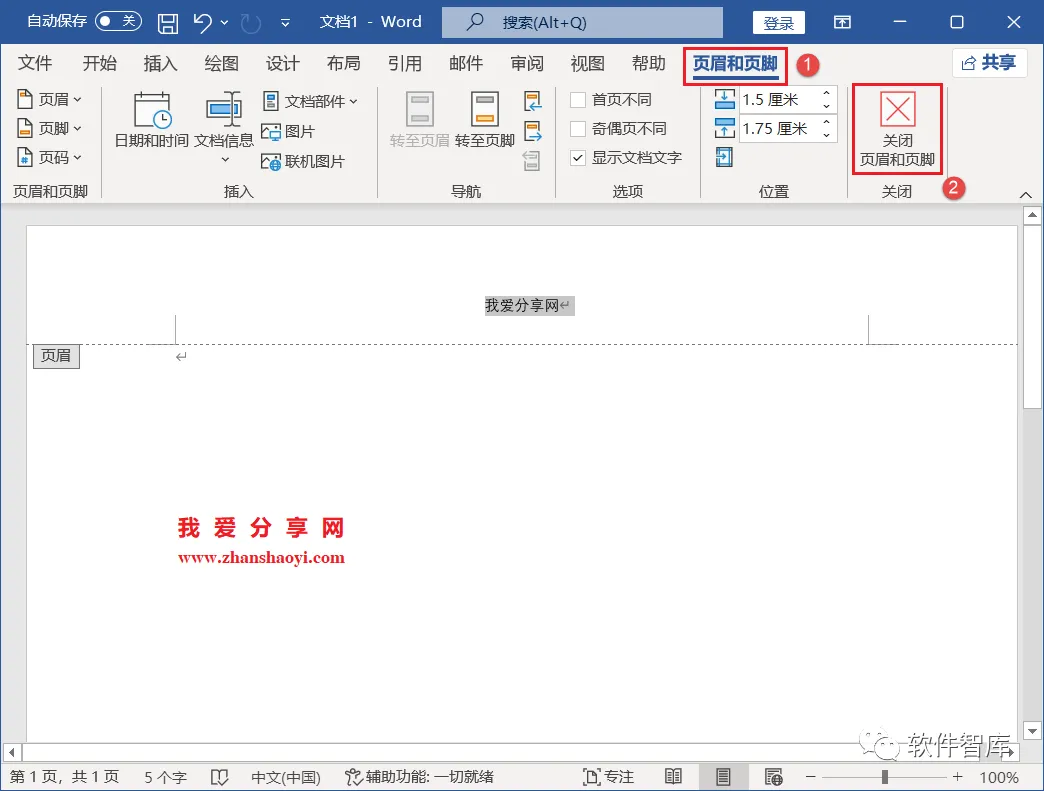
Task: Open the 绘图 tab
Action: (222, 63)
